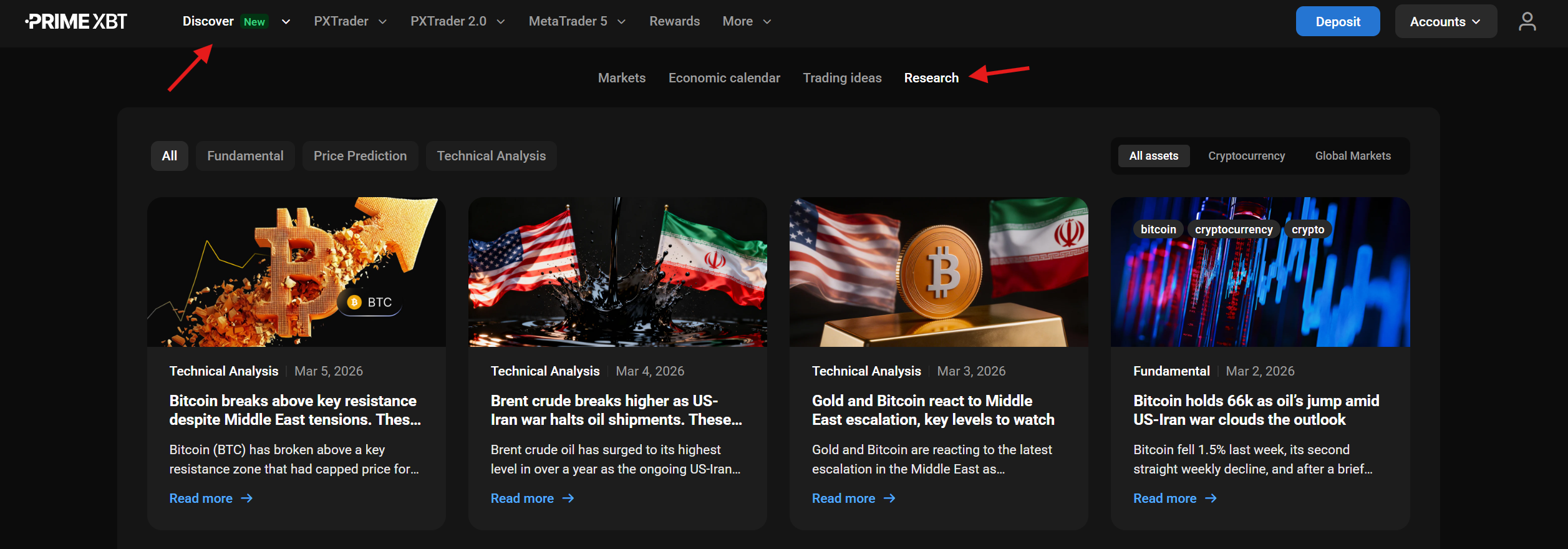Click the cryptocurrency tag on fourth article
Screen dimensions: 1568x549
click(x=1233, y=230)
